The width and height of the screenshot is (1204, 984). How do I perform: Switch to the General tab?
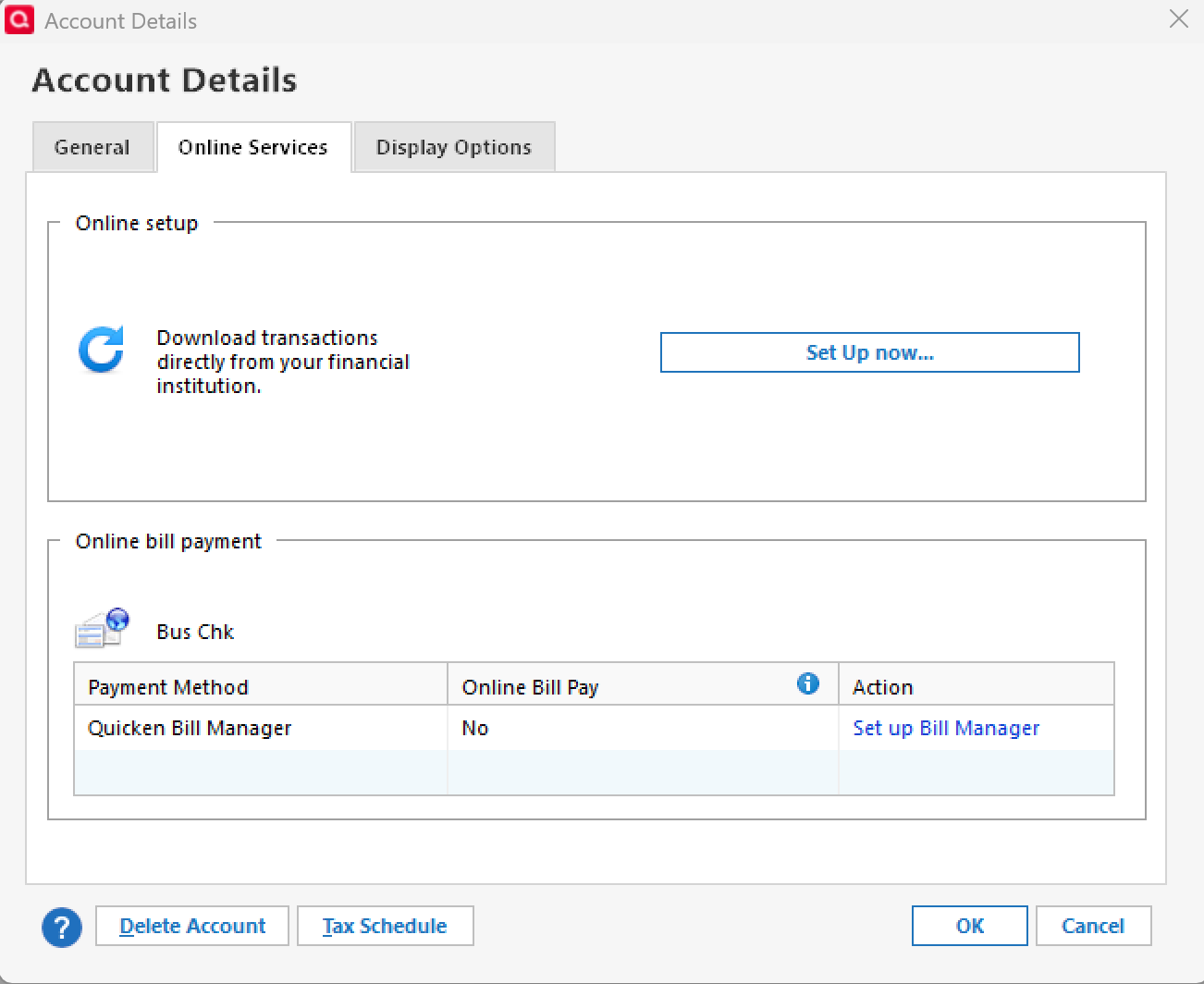[x=92, y=147]
